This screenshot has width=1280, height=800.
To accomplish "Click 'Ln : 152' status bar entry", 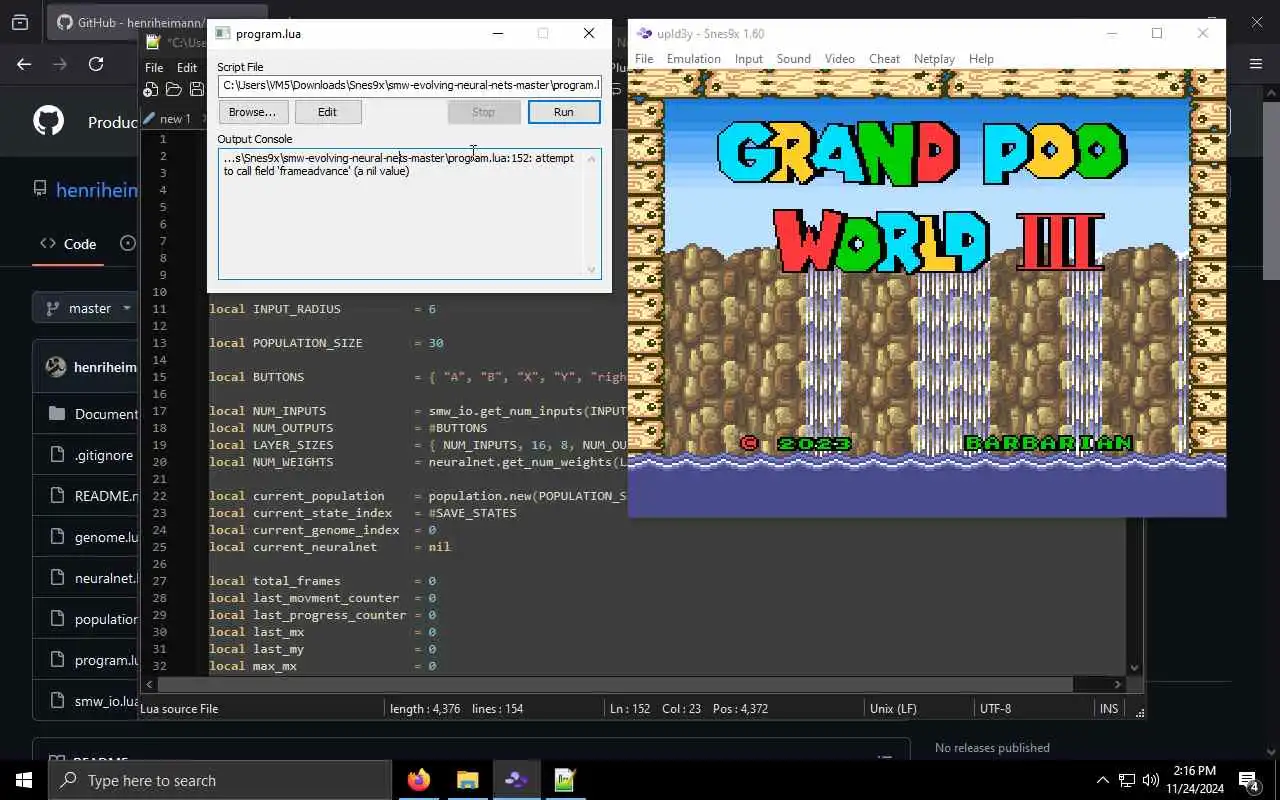I will pos(630,708).
